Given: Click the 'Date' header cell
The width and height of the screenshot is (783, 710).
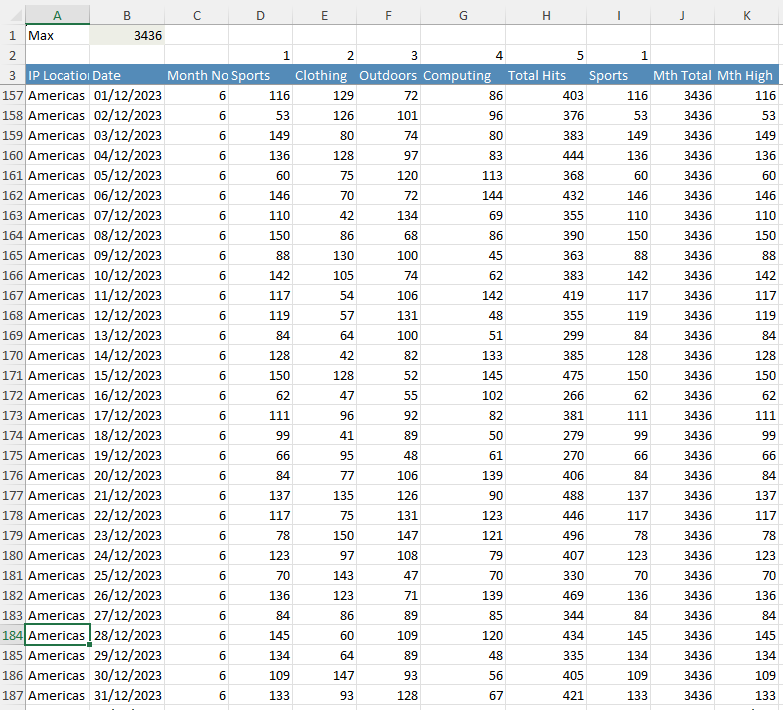Looking at the screenshot, I should click(127, 75).
